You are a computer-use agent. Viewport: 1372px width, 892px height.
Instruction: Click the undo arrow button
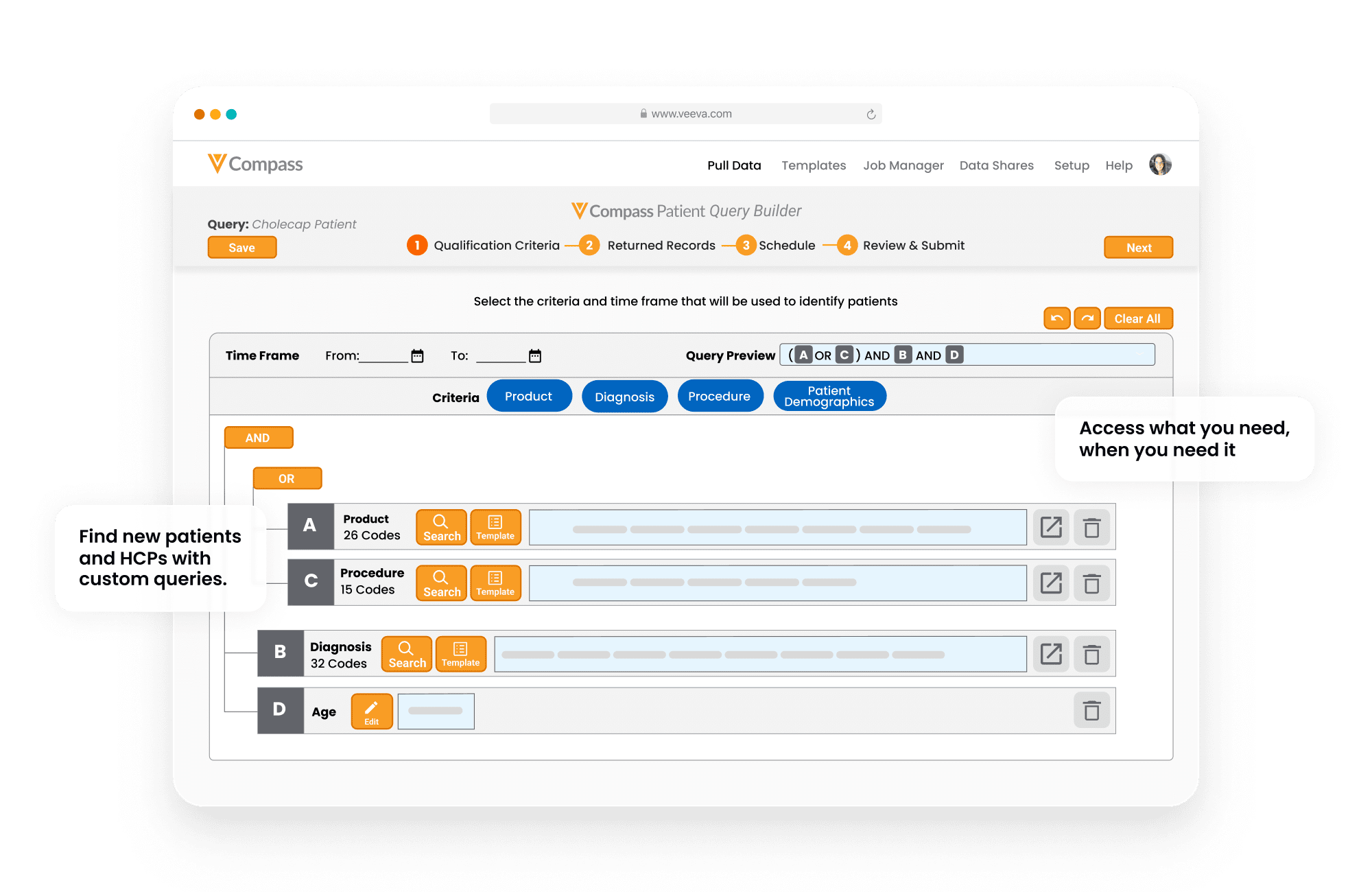(1056, 318)
